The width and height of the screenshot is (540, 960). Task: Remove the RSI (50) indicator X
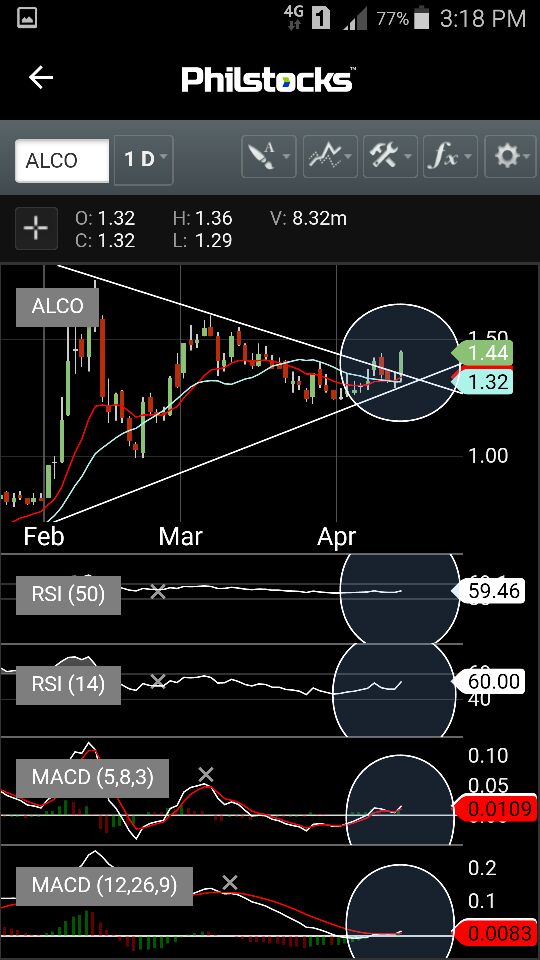(158, 591)
